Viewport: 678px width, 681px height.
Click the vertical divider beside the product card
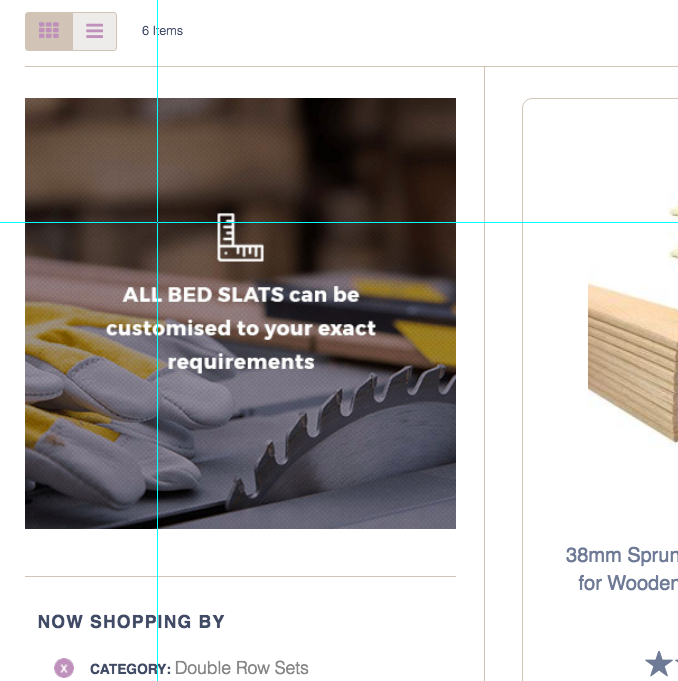(485, 400)
